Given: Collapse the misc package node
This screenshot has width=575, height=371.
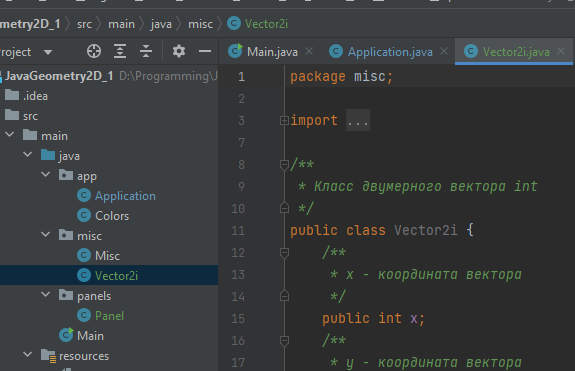Looking at the screenshot, I should 46,235.
